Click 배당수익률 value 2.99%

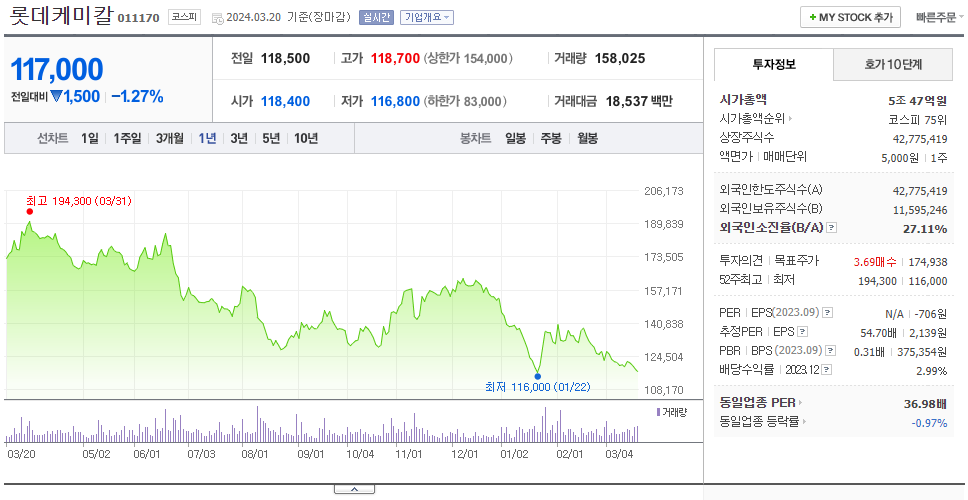(x=932, y=371)
